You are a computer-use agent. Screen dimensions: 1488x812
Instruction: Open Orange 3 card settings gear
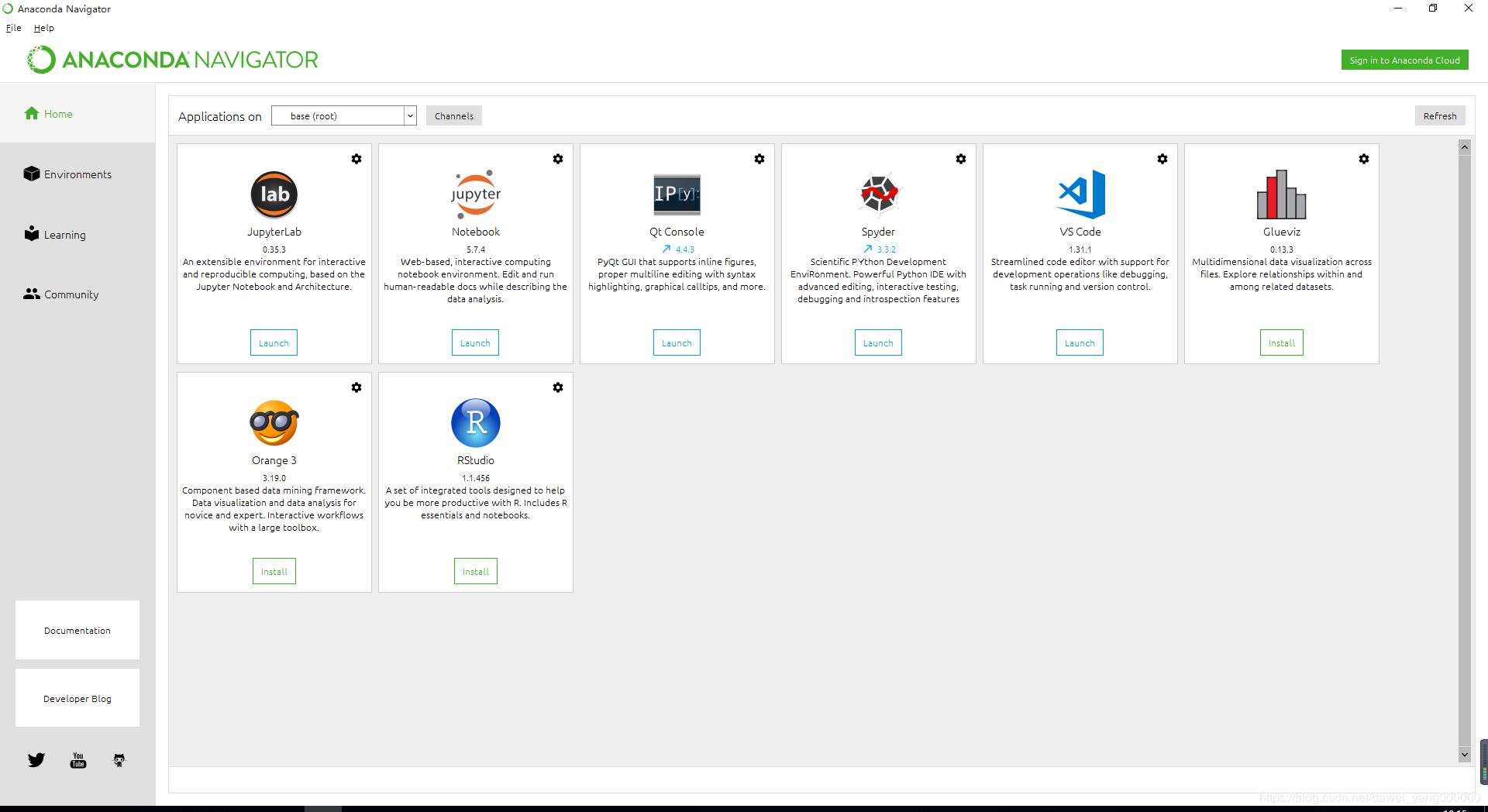coord(356,387)
